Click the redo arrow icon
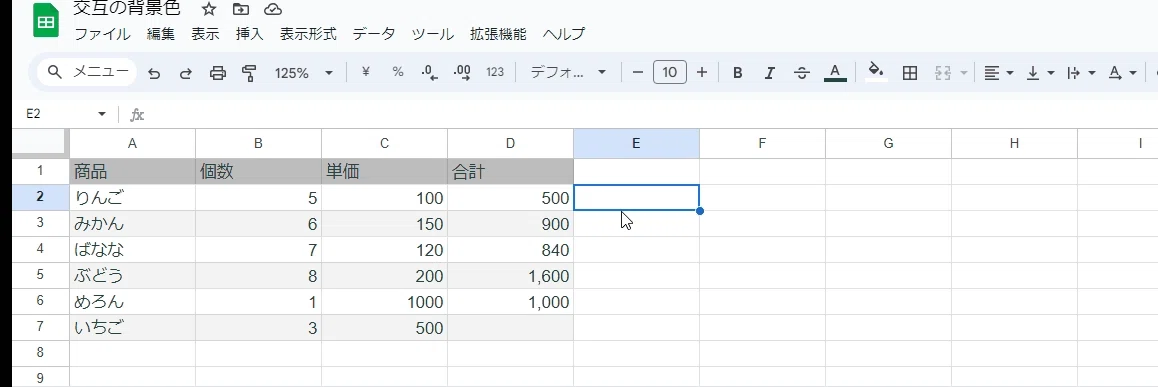Screen dimensions: 1158x387 click(x=186, y=72)
